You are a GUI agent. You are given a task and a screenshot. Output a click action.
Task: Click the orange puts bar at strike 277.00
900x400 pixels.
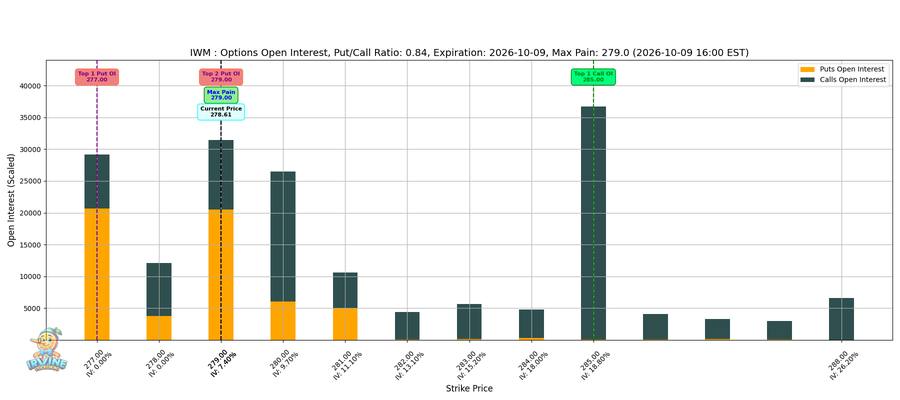point(97,274)
